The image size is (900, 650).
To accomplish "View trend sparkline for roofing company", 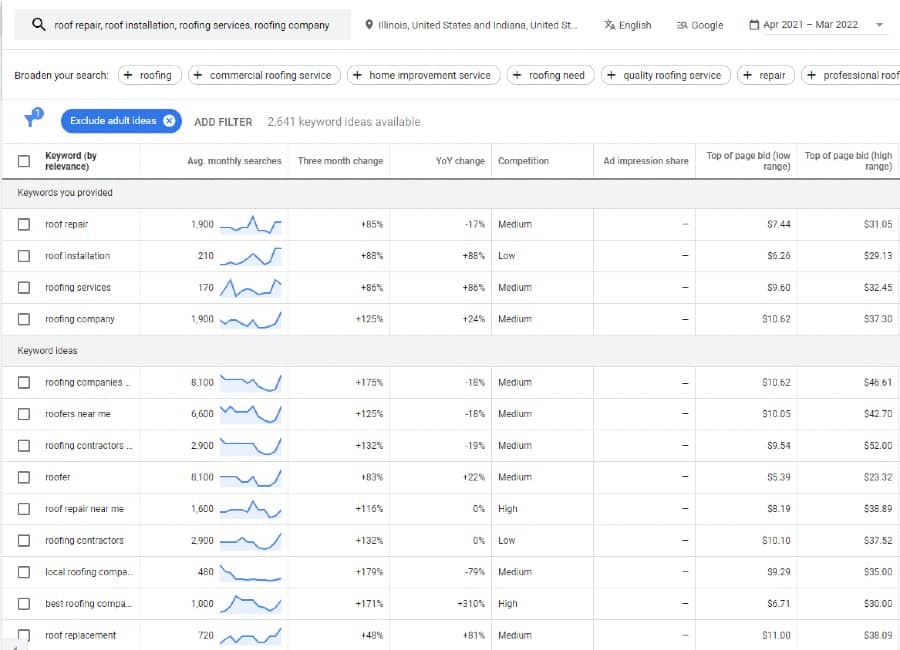I will [251, 319].
